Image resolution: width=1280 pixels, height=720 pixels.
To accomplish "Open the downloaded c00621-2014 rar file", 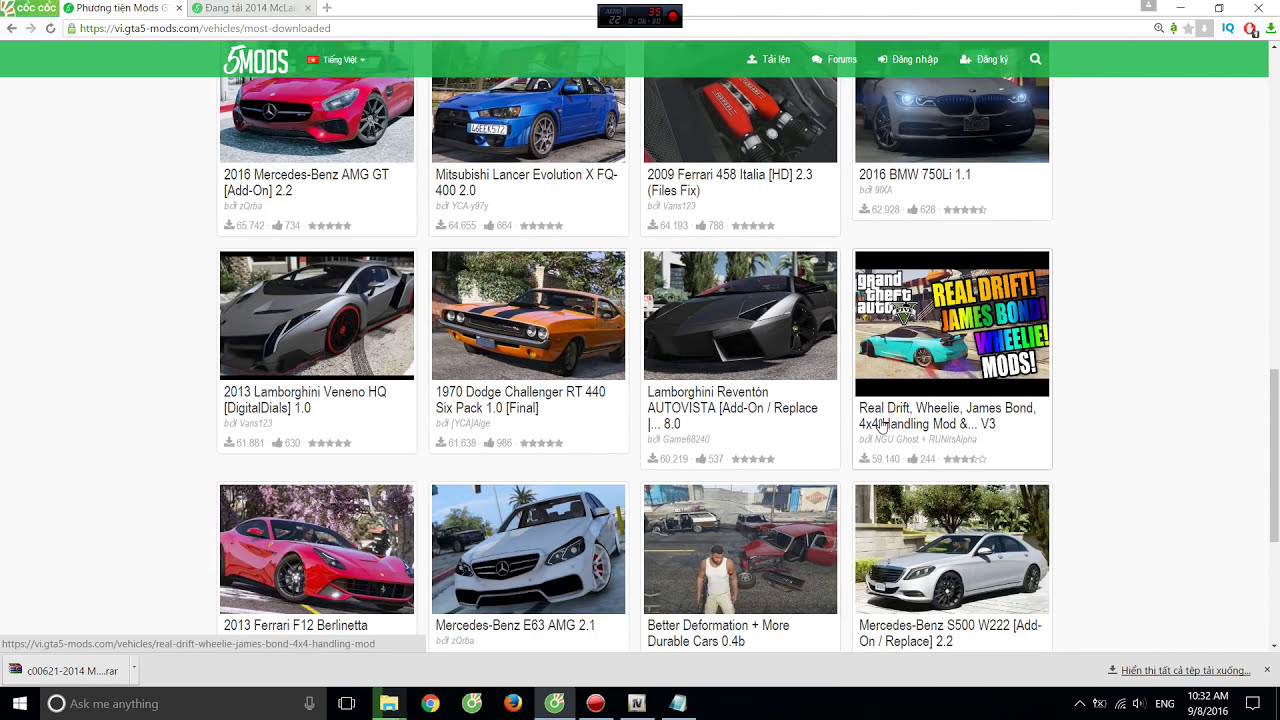I will point(65,670).
